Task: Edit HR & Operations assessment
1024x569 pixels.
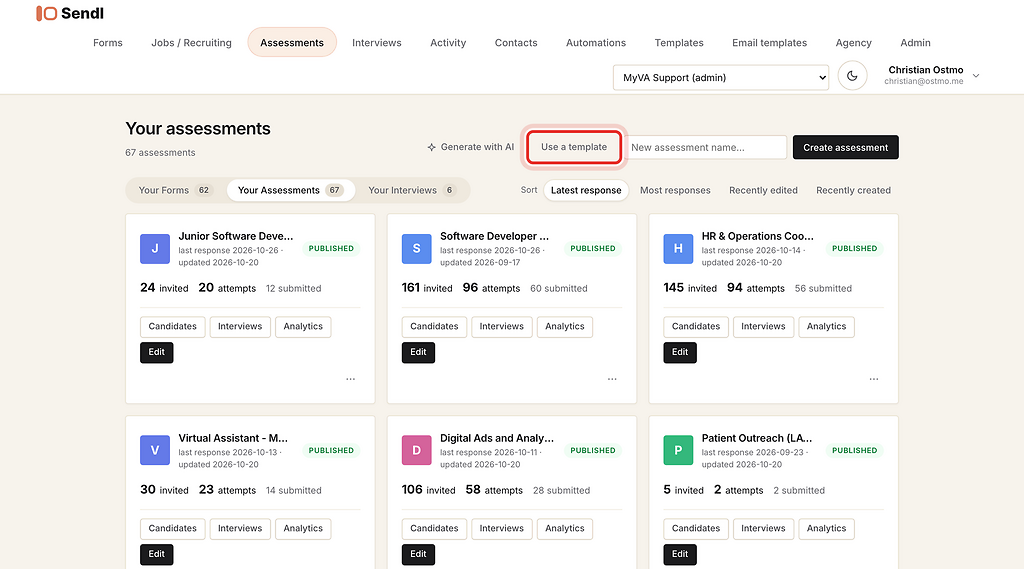Action: [680, 352]
